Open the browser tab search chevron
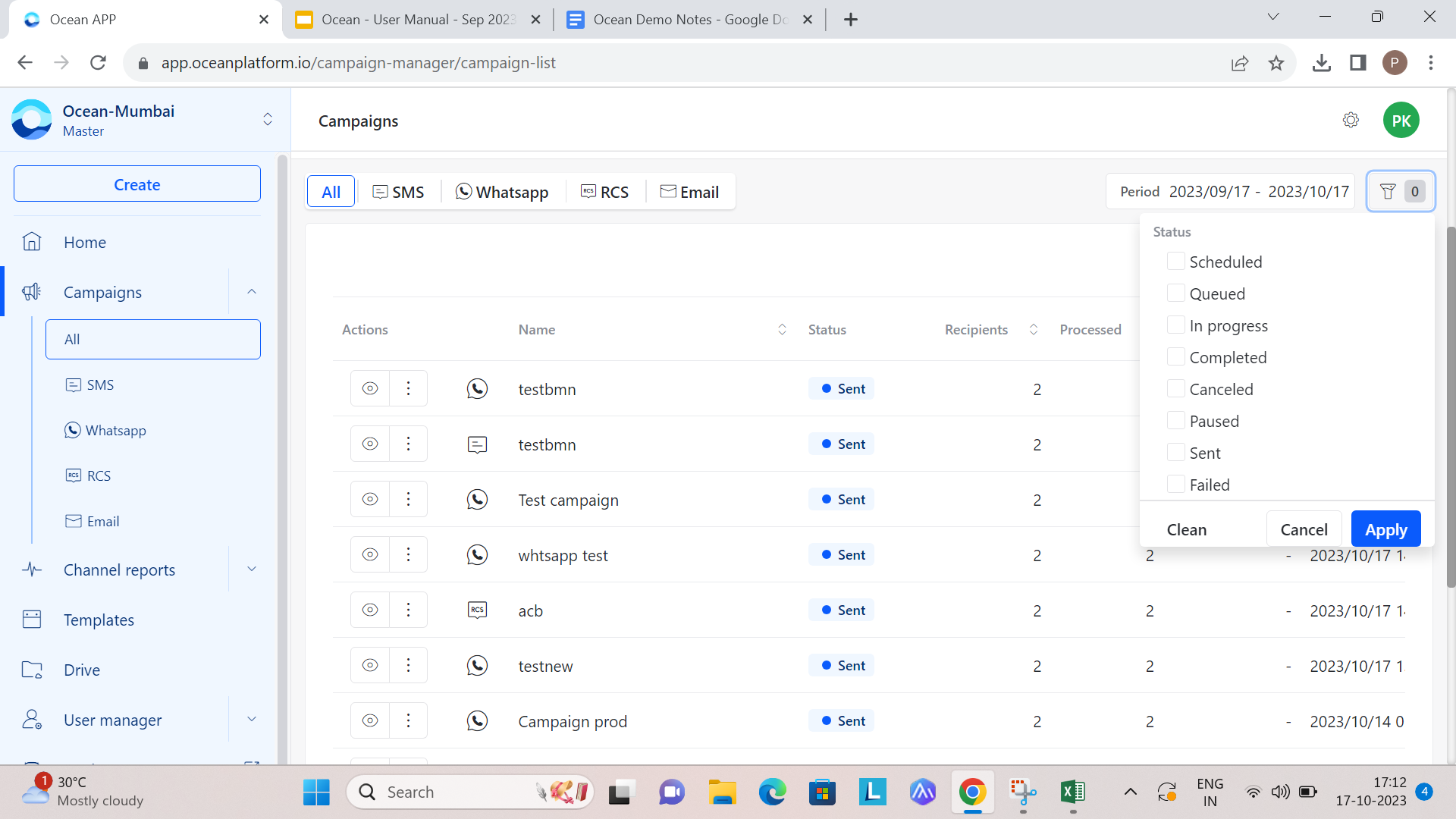Screen dimensions: 1456x819 [x=1273, y=17]
